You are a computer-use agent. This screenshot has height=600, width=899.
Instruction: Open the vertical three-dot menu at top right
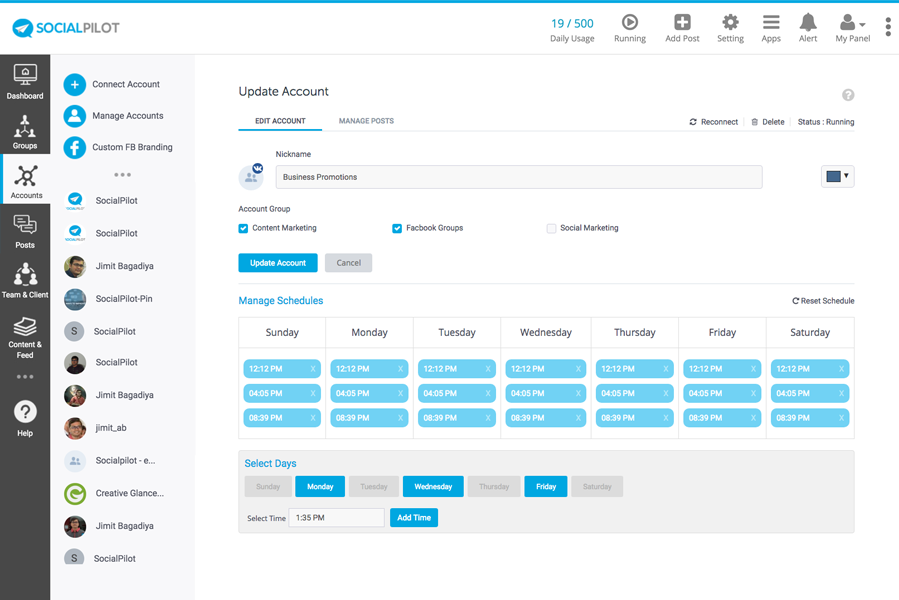point(888,27)
